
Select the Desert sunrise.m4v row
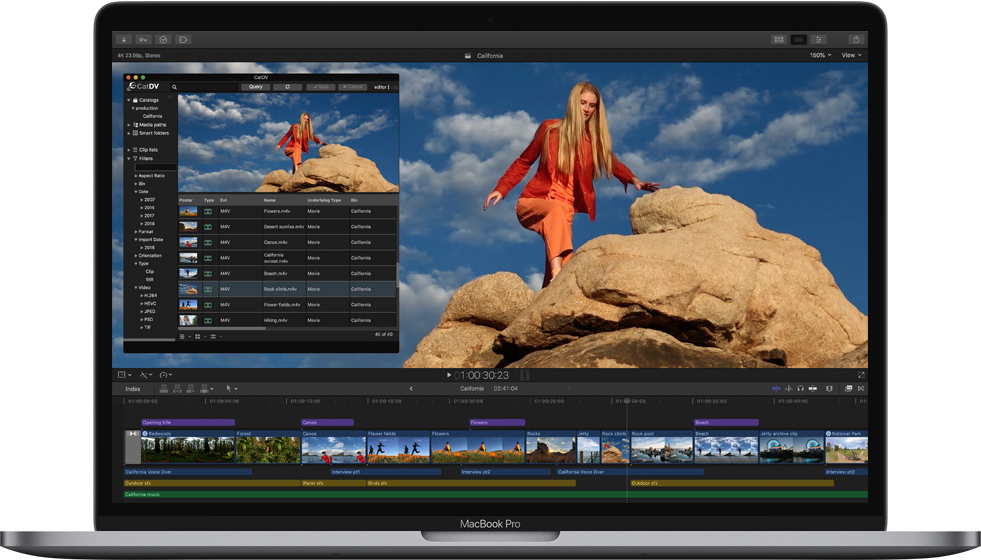[288, 227]
